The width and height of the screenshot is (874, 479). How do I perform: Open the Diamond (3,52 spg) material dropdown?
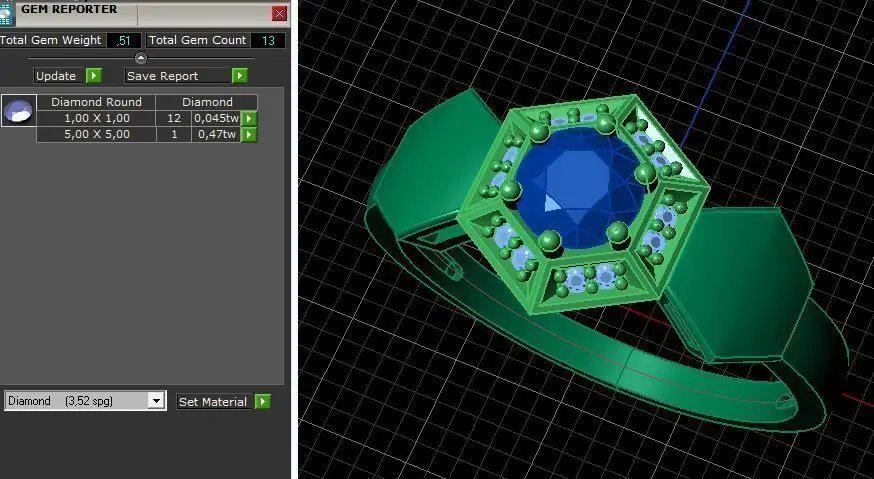[x=85, y=401]
